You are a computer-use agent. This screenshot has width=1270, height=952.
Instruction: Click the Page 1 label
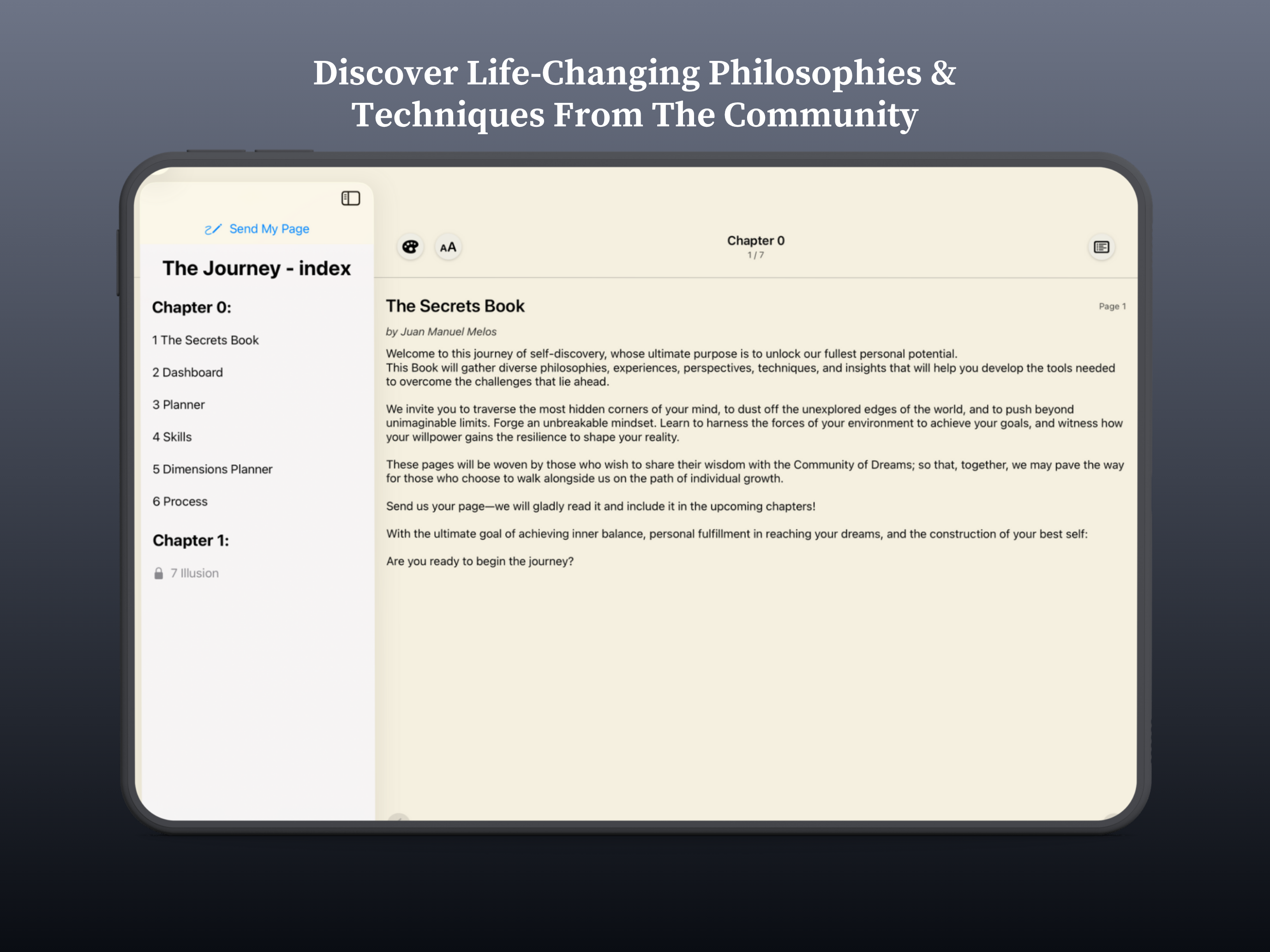1112,306
